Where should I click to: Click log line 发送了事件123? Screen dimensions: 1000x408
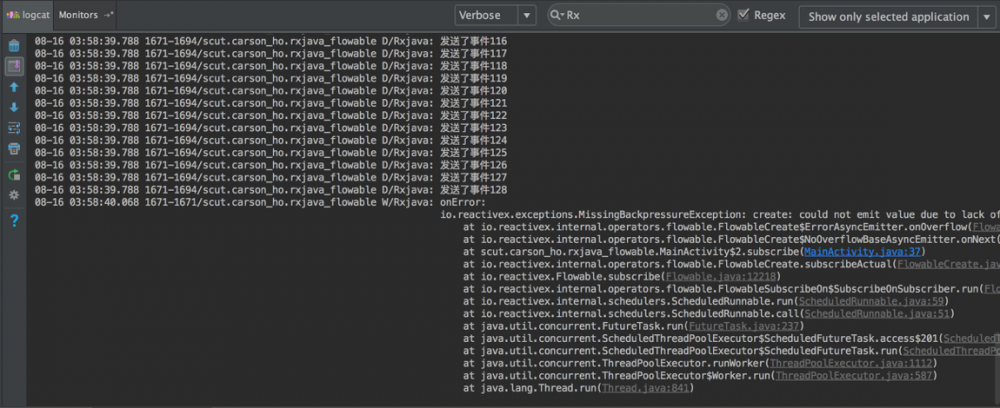point(271,128)
